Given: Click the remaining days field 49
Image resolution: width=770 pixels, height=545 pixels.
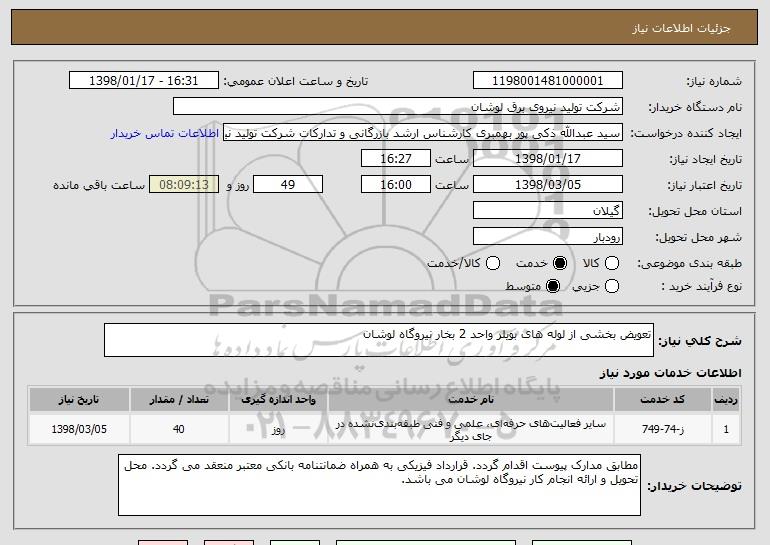Looking at the screenshot, I should pyautogui.click(x=288, y=185).
